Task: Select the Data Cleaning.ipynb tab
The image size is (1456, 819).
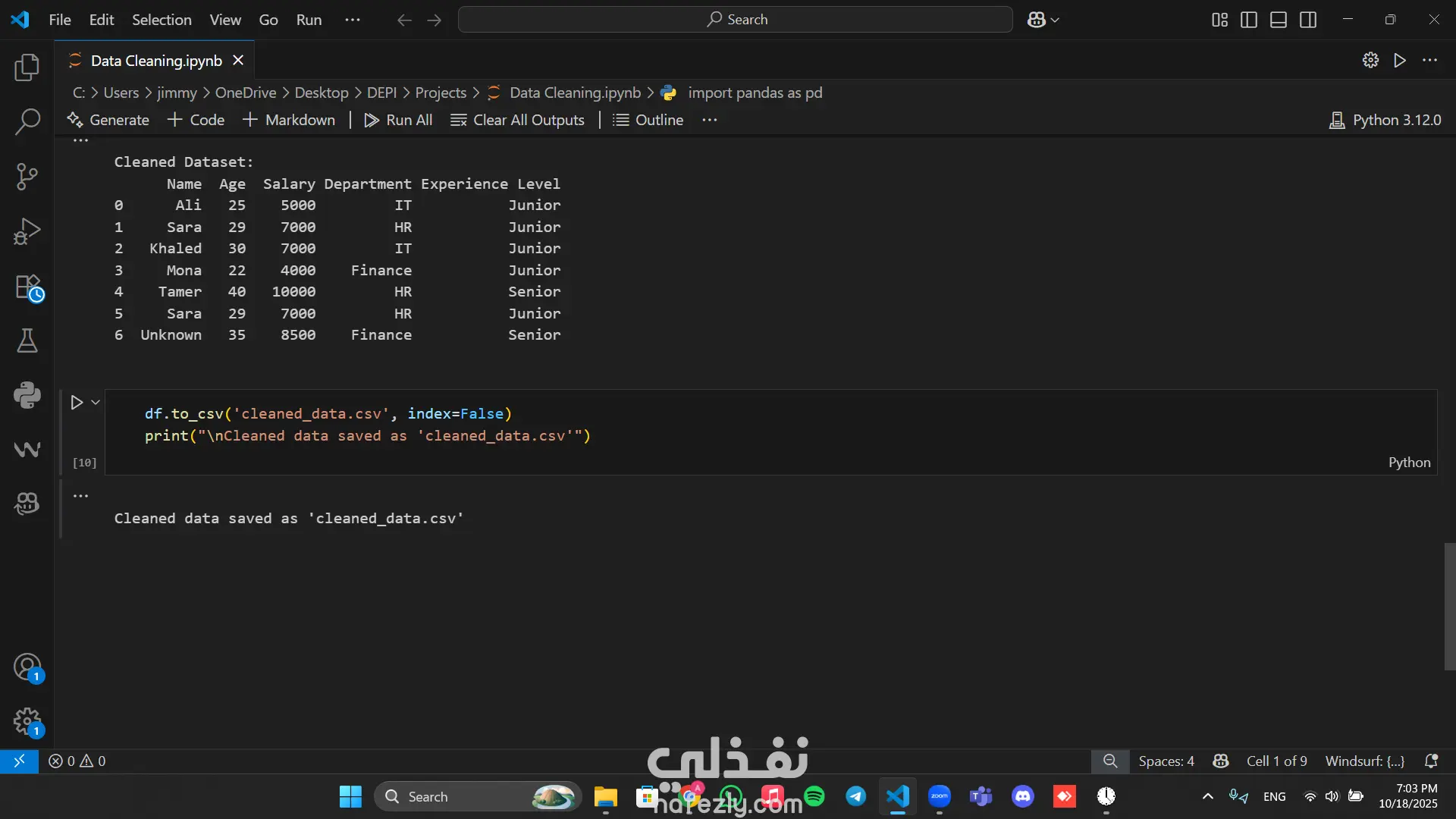Action: click(x=155, y=61)
